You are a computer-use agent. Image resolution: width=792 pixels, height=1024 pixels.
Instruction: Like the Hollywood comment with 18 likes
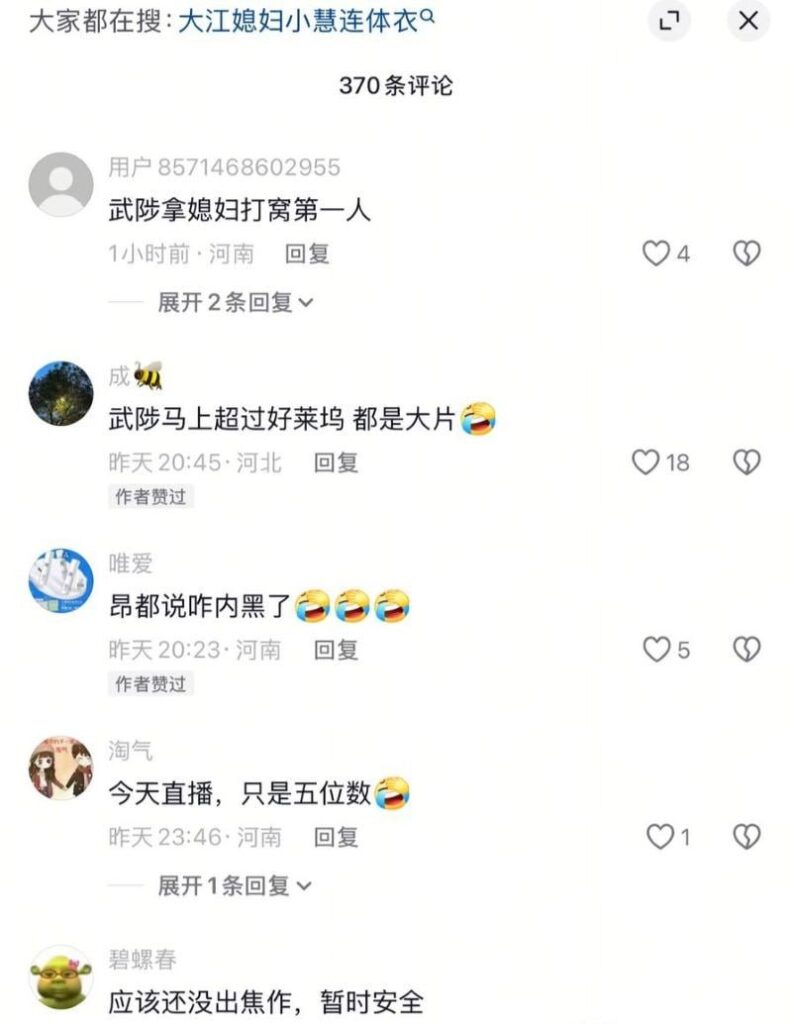pos(645,462)
